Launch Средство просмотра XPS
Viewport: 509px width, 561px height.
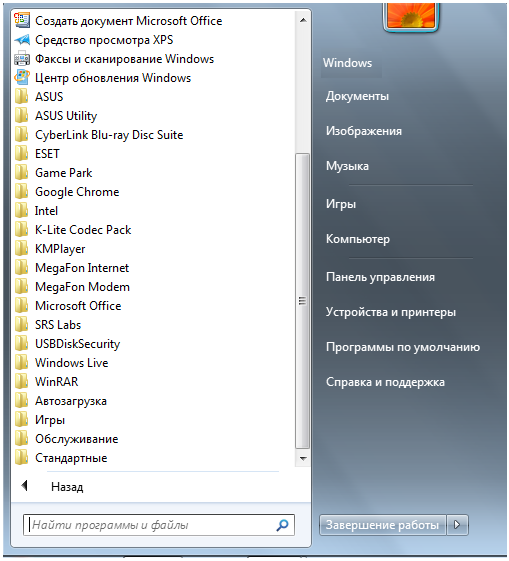[104, 40]
